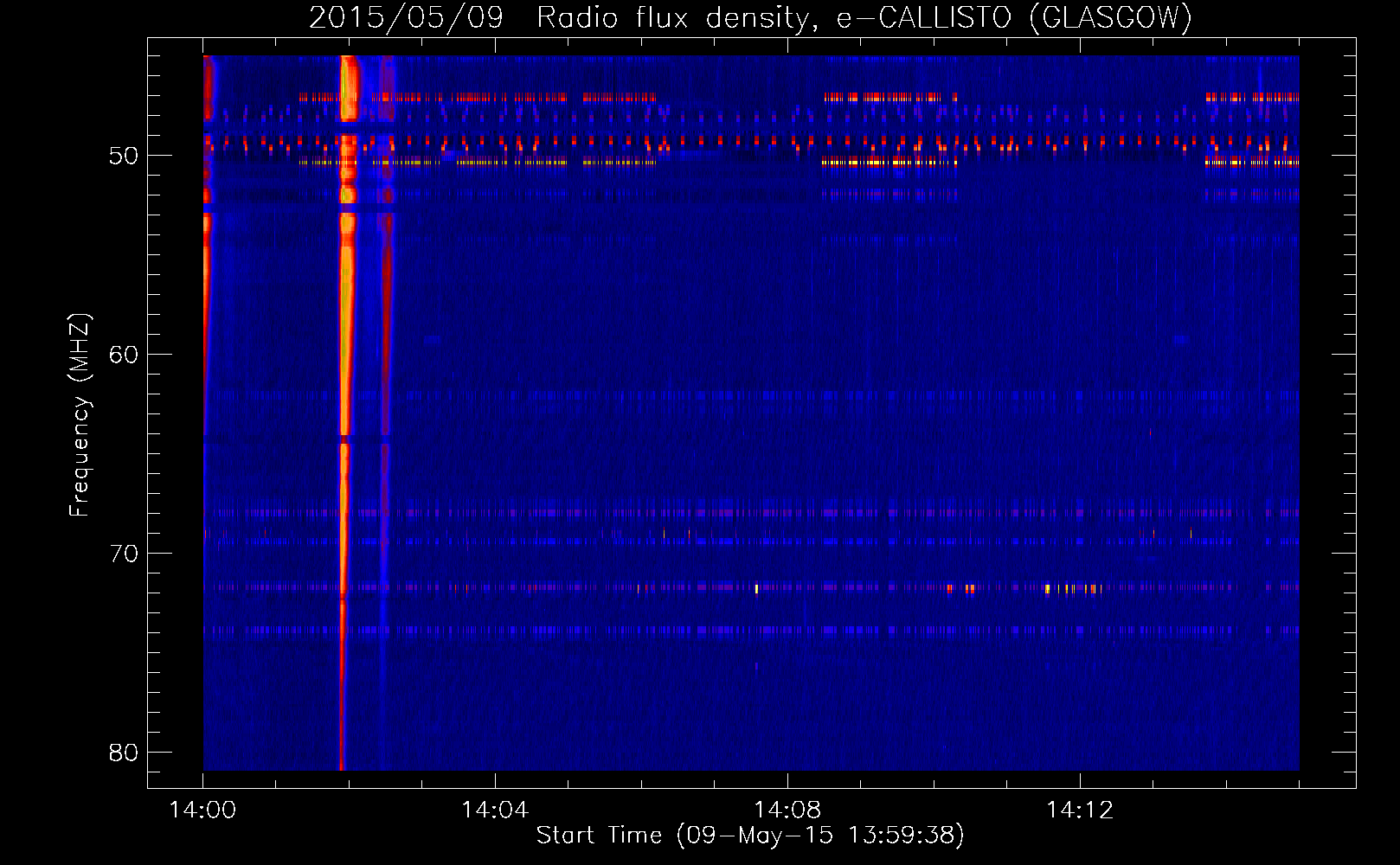Viewport: 1400px width, 865px height.
Task: Click the 14:04 time tick label
Action: click(495, 810)
